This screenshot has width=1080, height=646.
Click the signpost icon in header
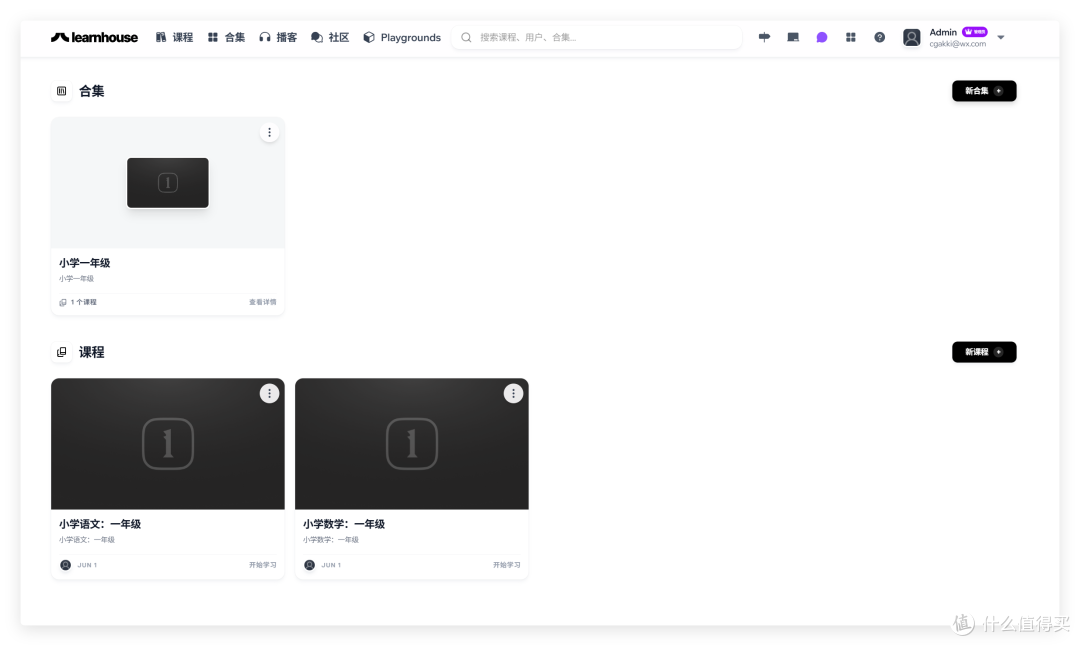[765, 37]
